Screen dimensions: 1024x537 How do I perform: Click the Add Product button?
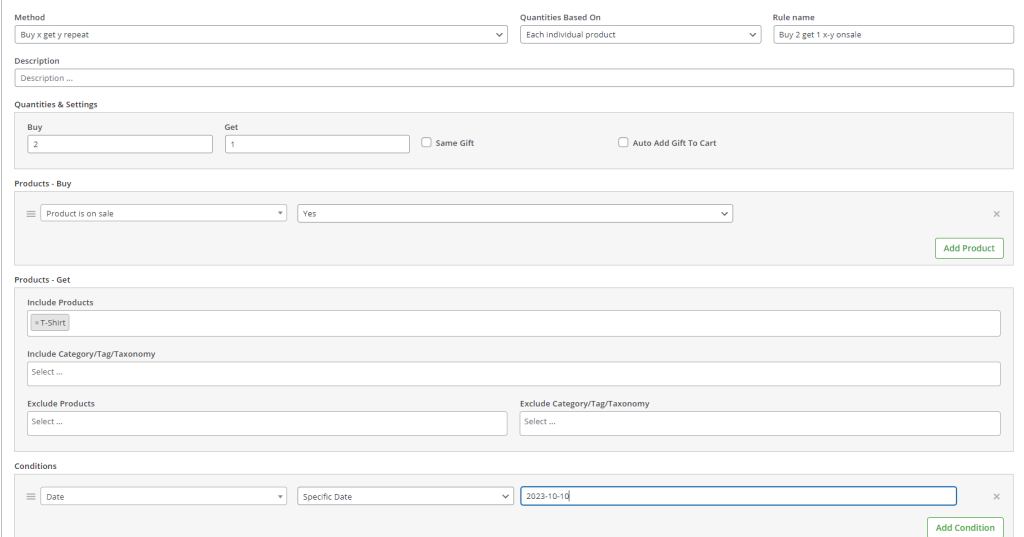tap(969, 248)
